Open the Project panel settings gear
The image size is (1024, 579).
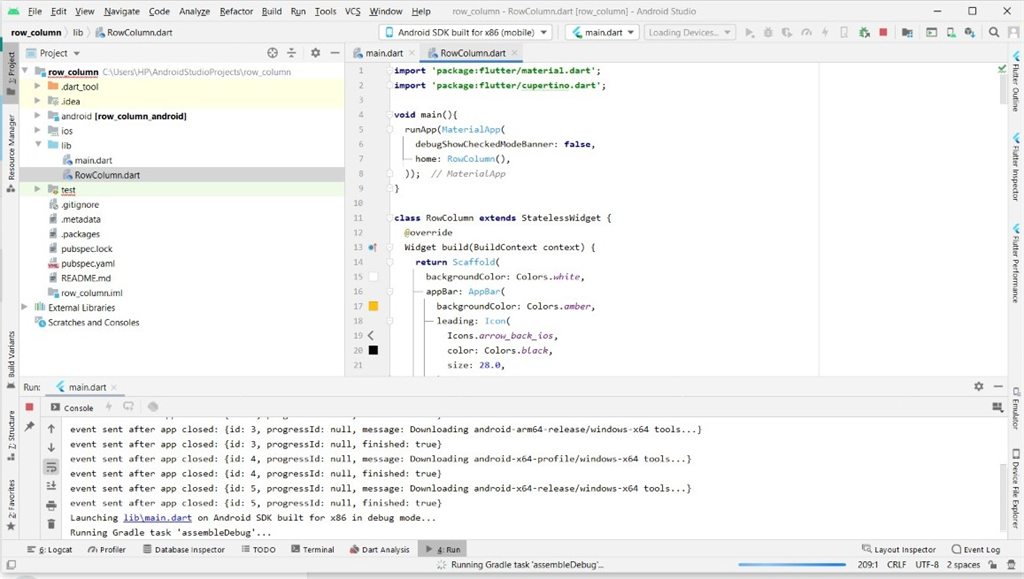coord(315,53)
